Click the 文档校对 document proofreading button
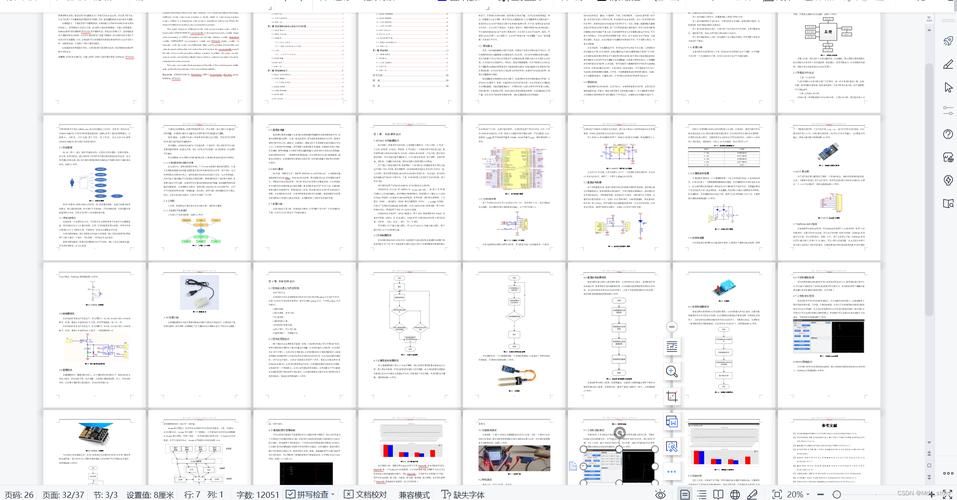957x500 pixels. tap(365, 494)
